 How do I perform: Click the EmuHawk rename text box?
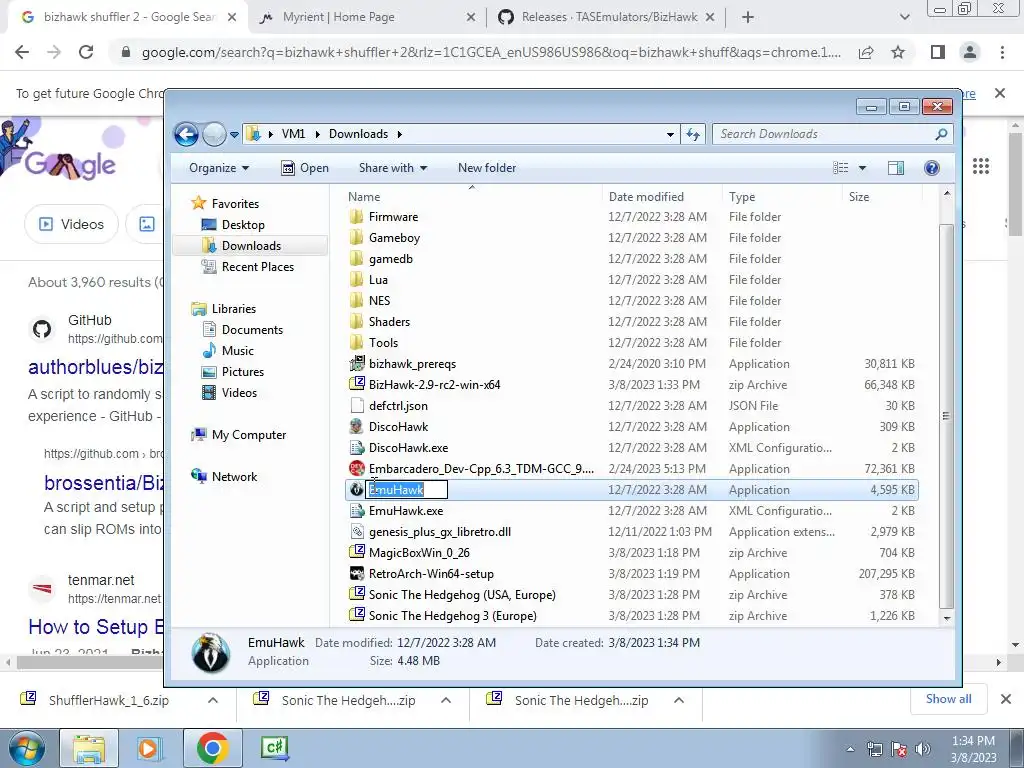coord(407,490)
